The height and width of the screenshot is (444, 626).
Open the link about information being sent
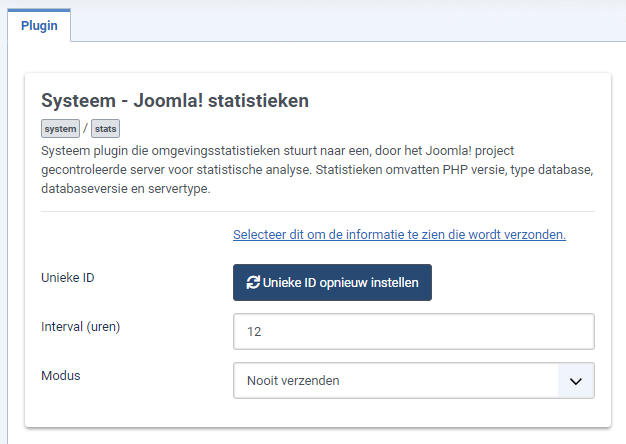click(399, 234)
